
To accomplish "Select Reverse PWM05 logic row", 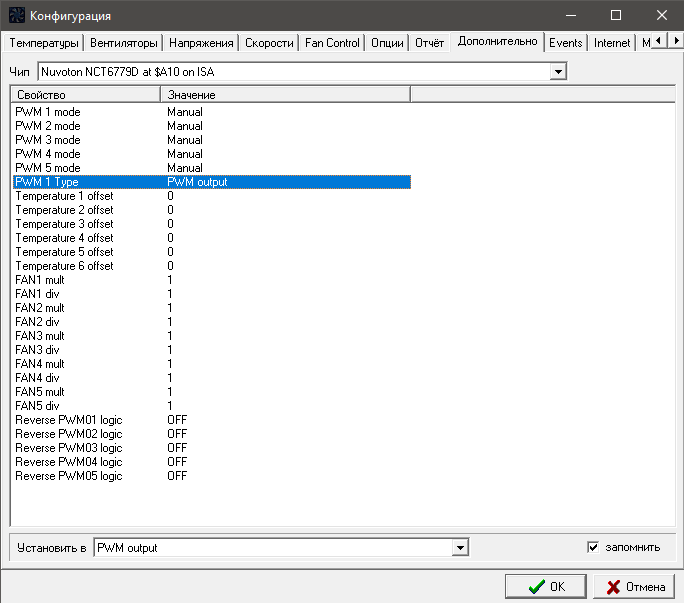I will (212, 476).
